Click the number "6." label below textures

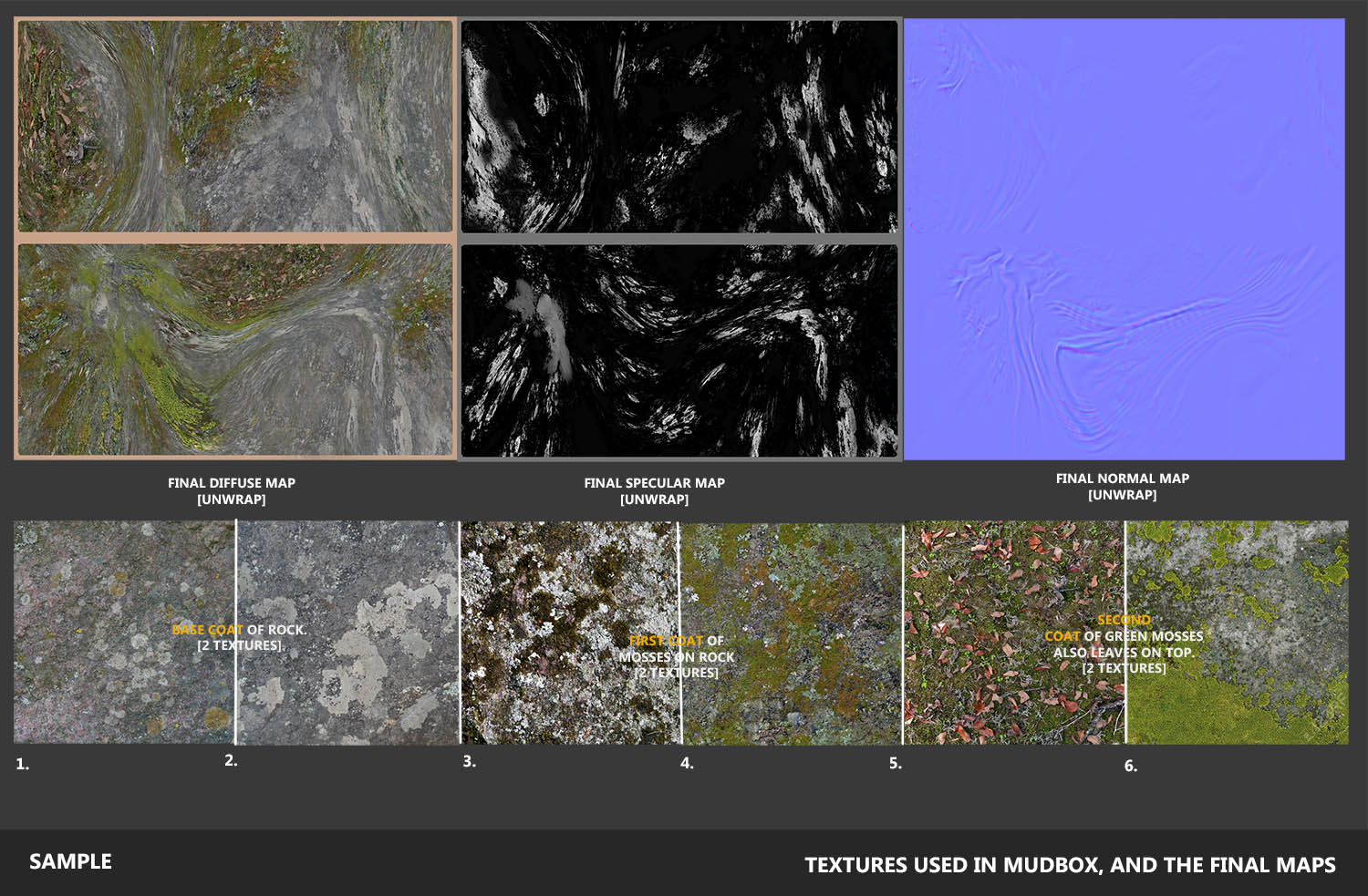click(1130, 766)
